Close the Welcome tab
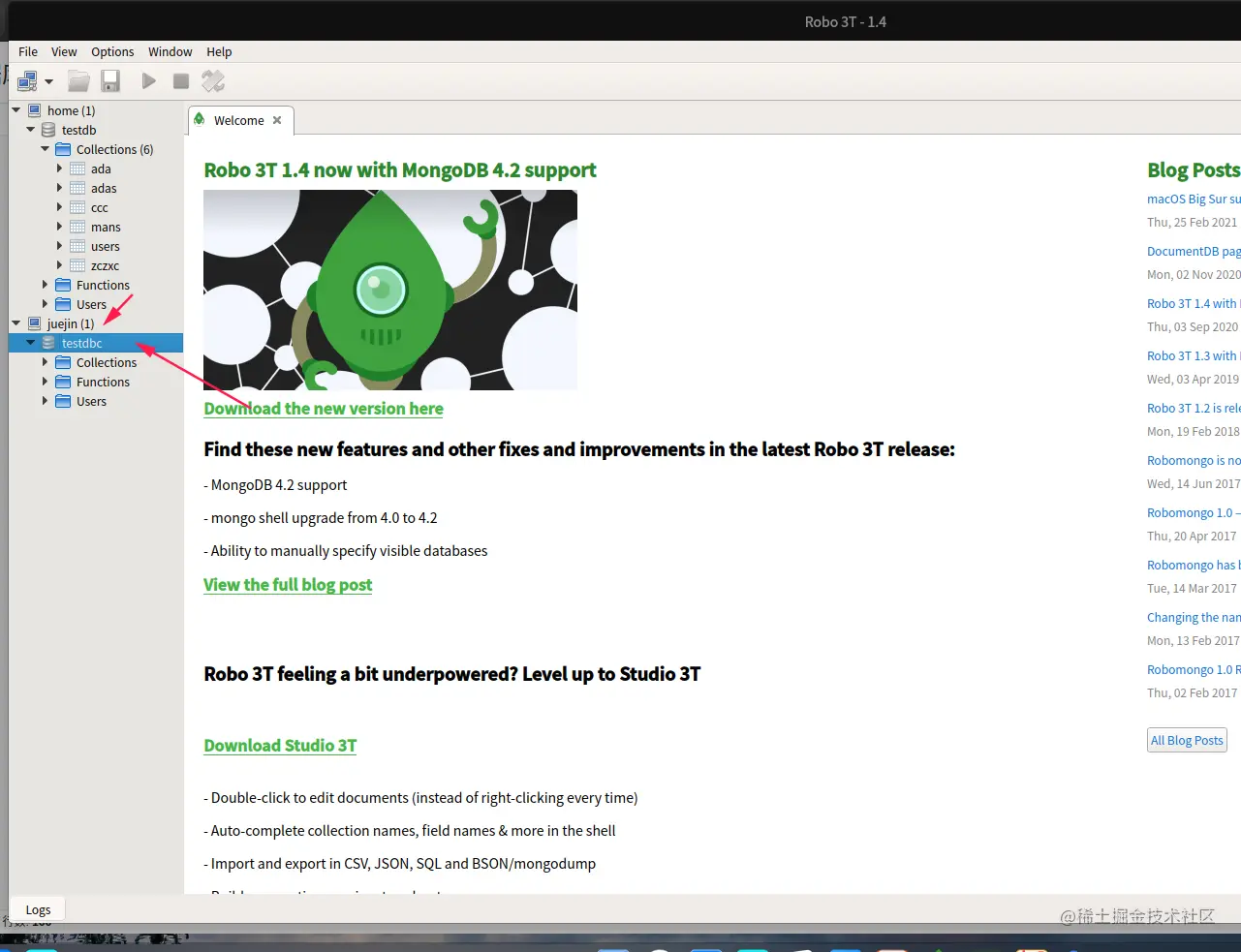Image resolution: width=1241 pixels, height=952 pixels. click(277, 120)
